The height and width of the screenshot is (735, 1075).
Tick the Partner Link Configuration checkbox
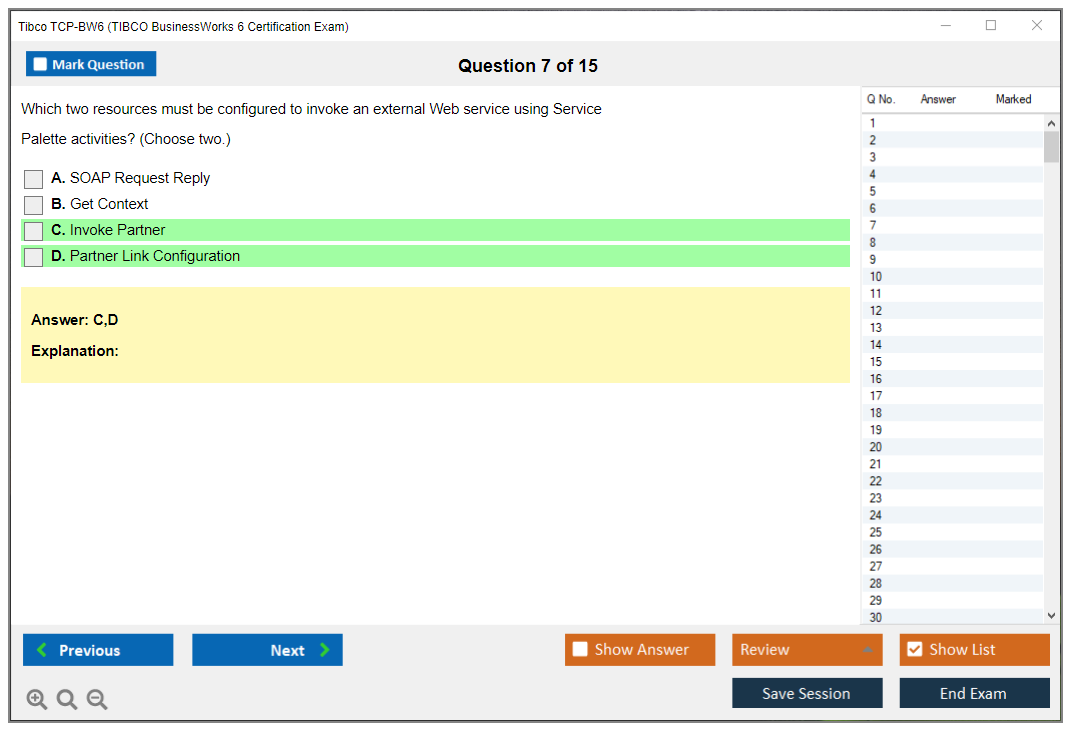[x=34, y=257]
